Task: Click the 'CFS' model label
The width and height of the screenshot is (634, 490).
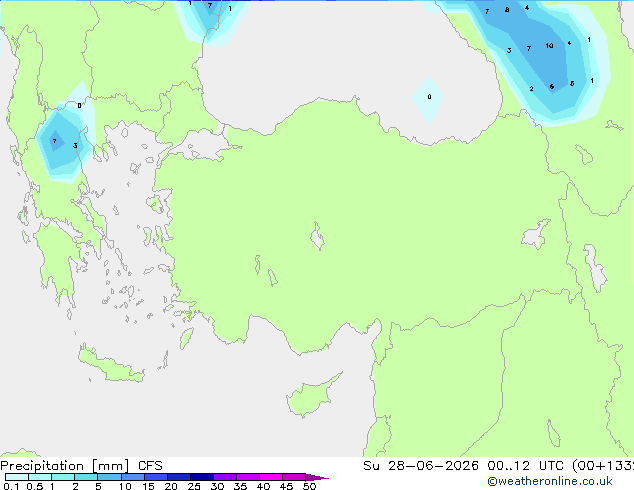Action: (150, 466)
